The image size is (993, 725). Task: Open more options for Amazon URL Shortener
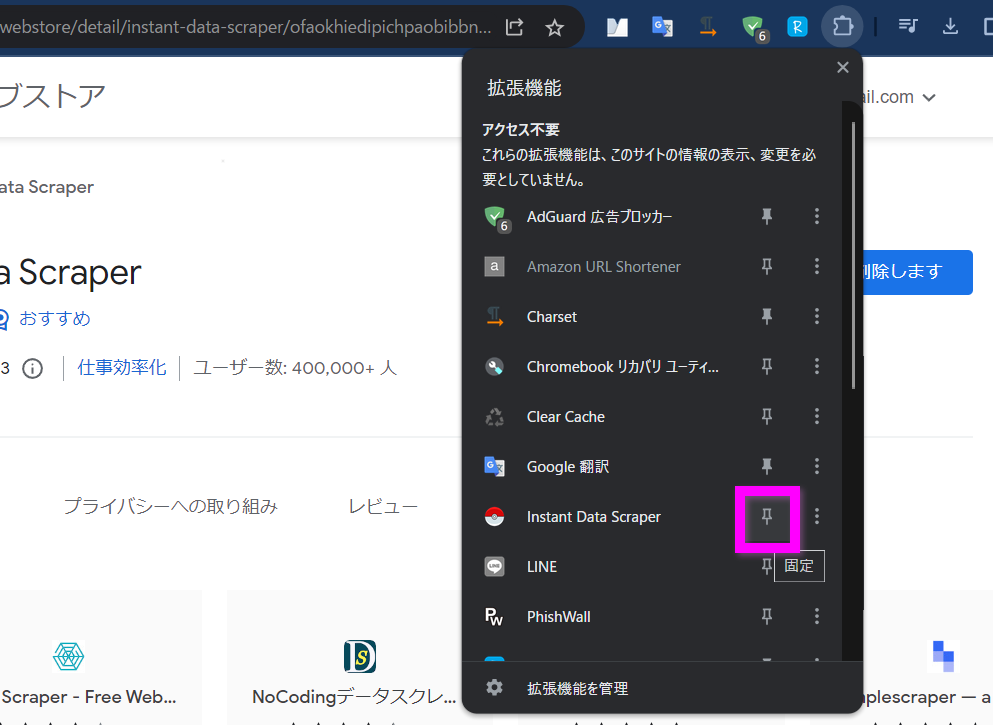coord(817,267)
